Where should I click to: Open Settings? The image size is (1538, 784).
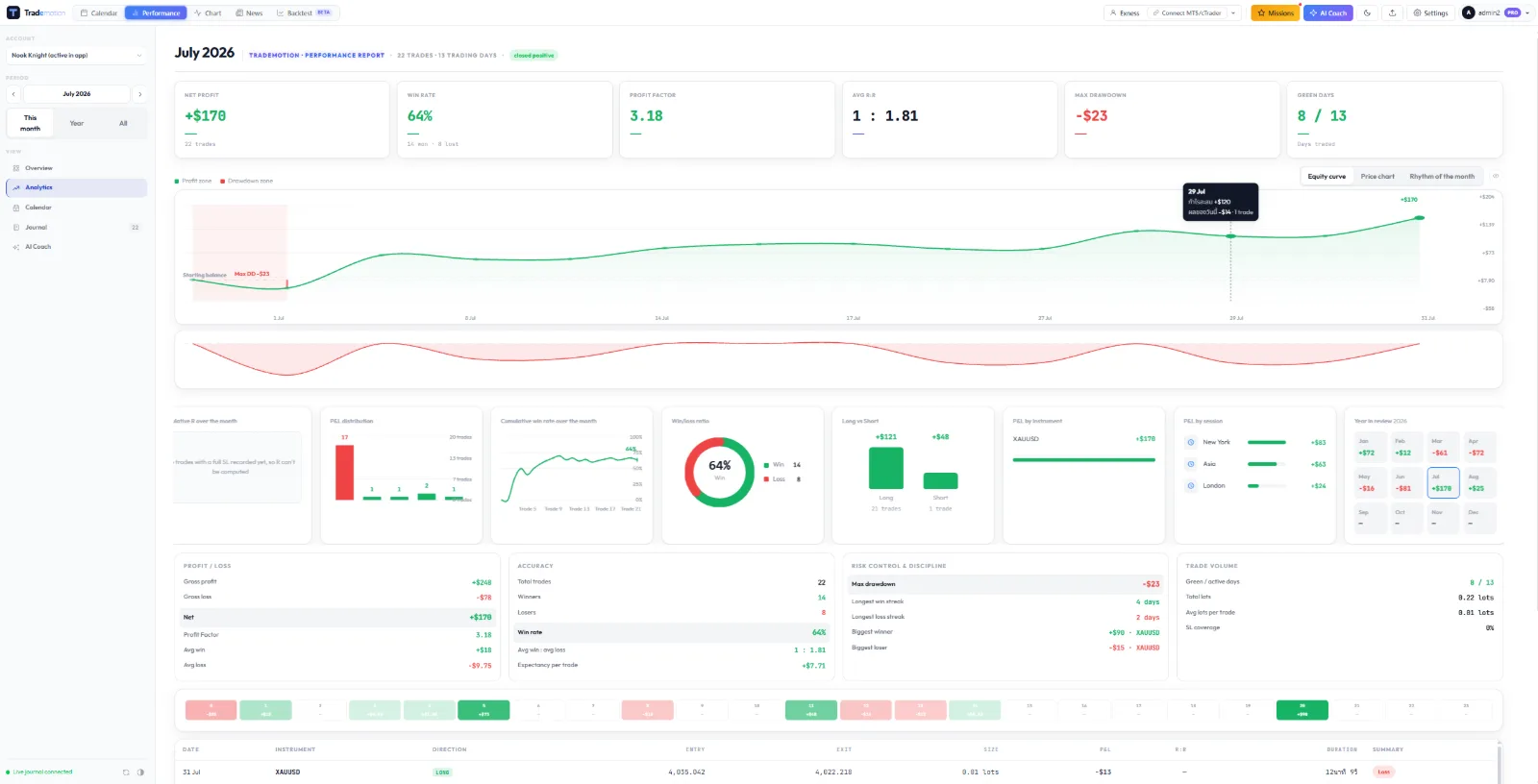(x=1430, y=13)
